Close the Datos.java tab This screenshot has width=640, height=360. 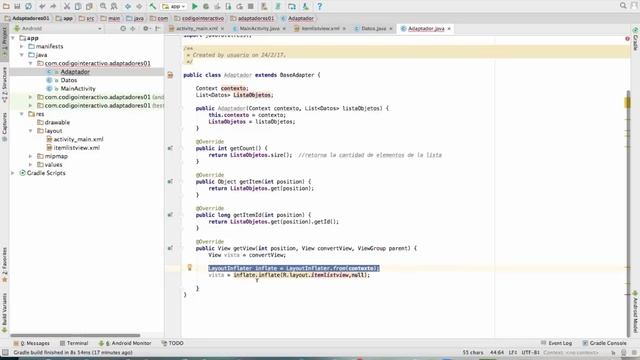[391, 29]
